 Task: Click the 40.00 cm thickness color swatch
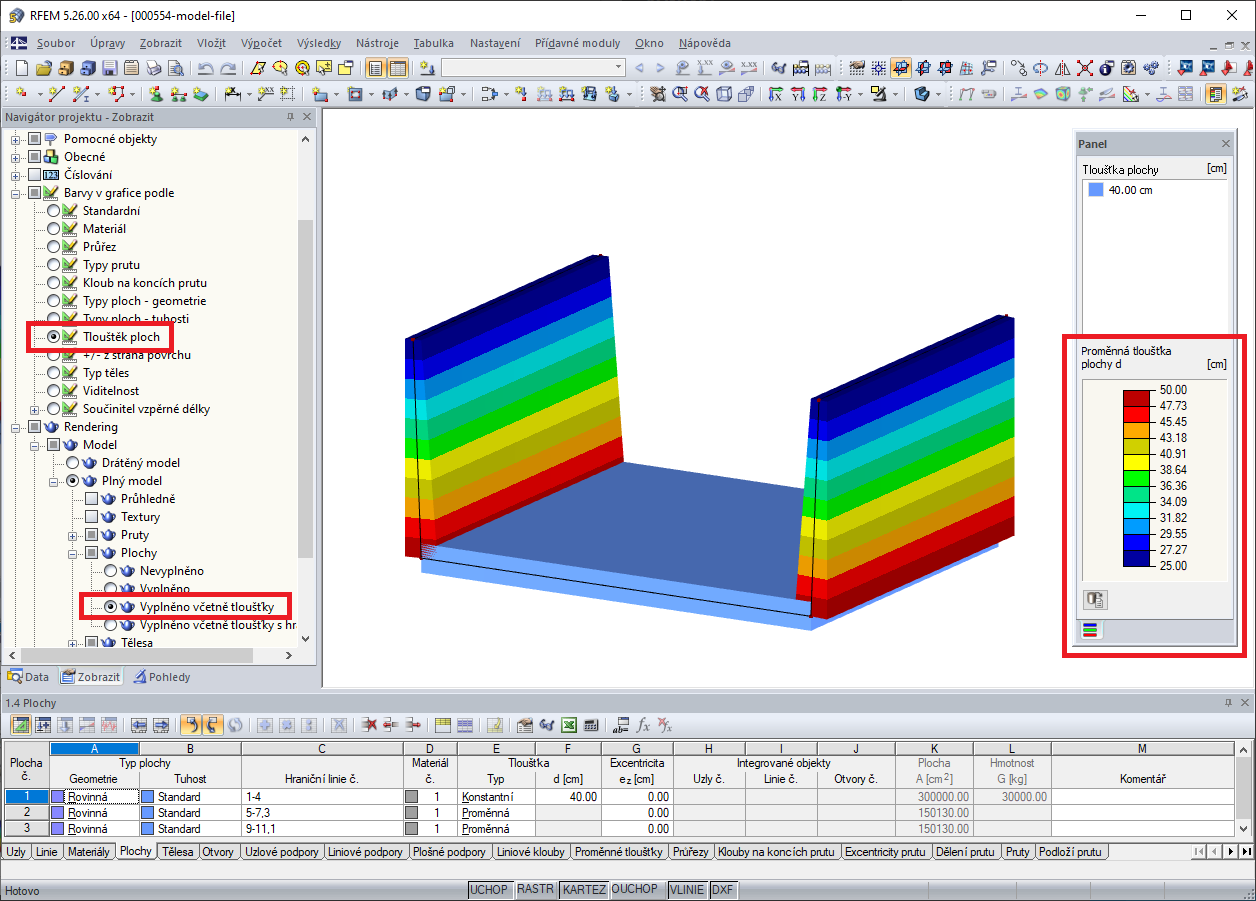(1096, 190)
